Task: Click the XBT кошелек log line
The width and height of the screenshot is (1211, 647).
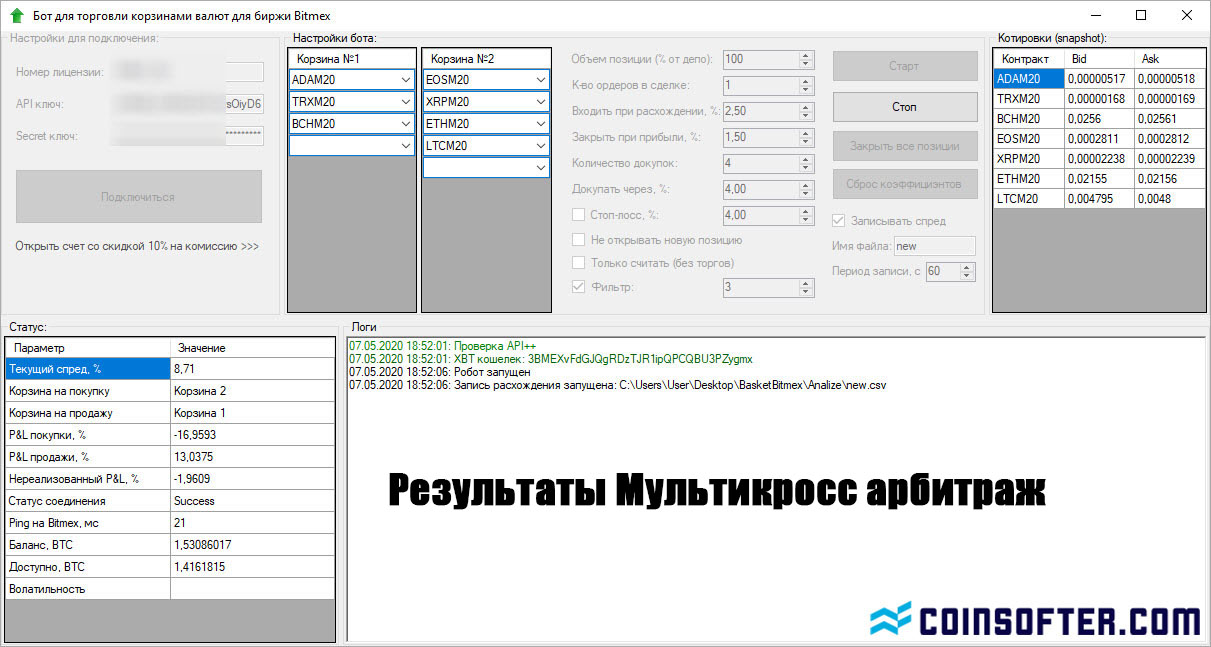Action: pyautogui.click(x=551, y=358)
